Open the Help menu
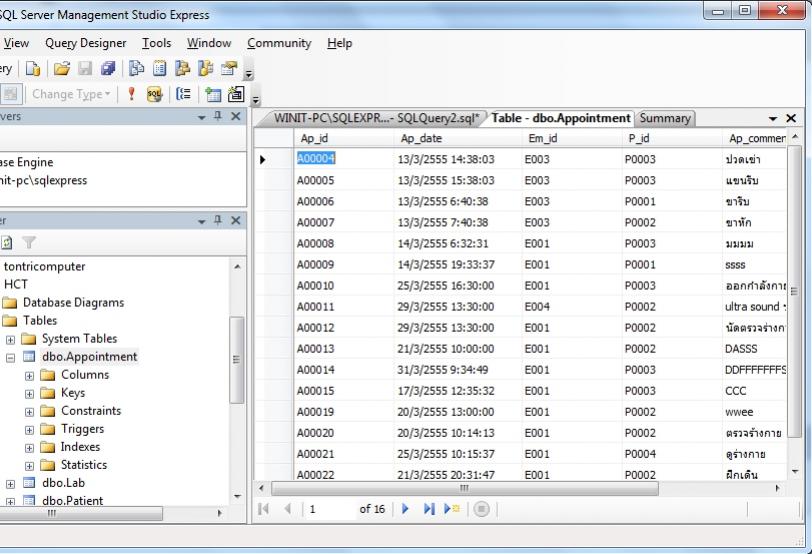 tap(339, 43)
